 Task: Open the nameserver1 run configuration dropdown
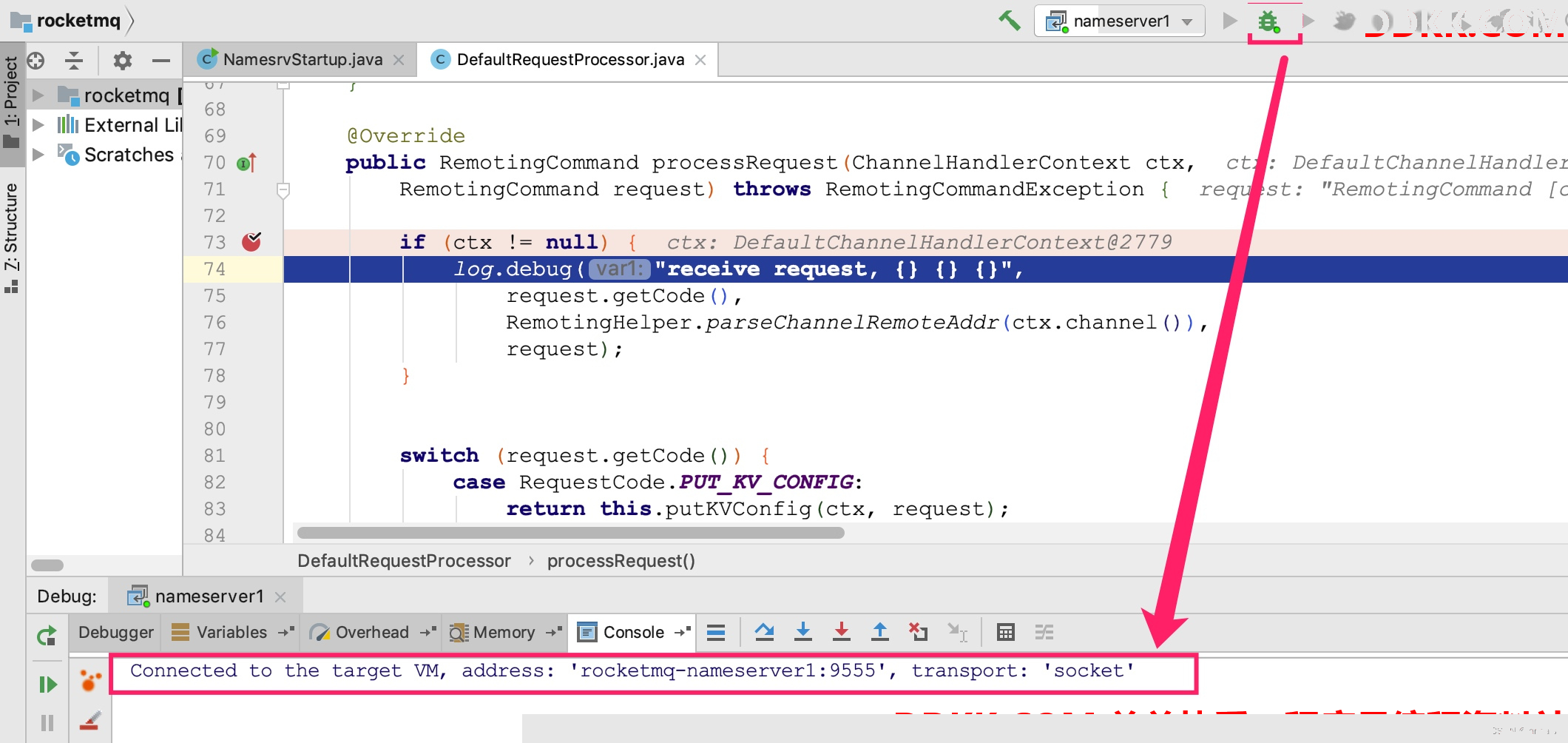tap(1120, 21)
